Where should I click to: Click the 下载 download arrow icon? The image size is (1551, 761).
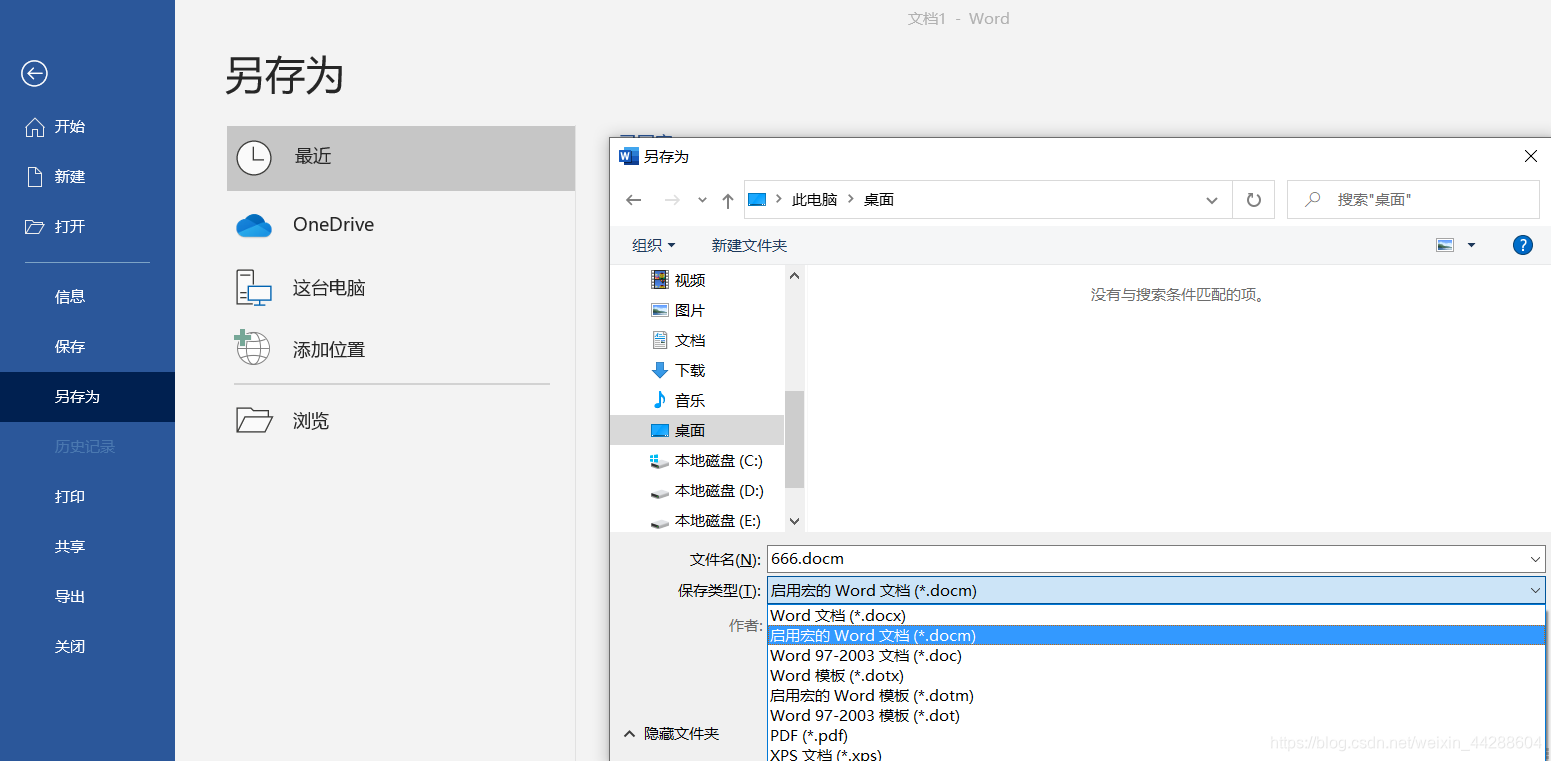click(659, 370)
